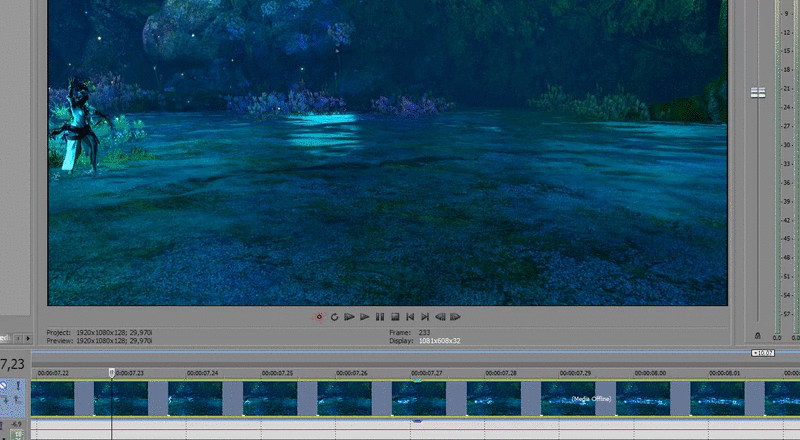Click the tab scroll right arrow
The width and height of the screenshot is (800, 440).
tap(28, 338)
